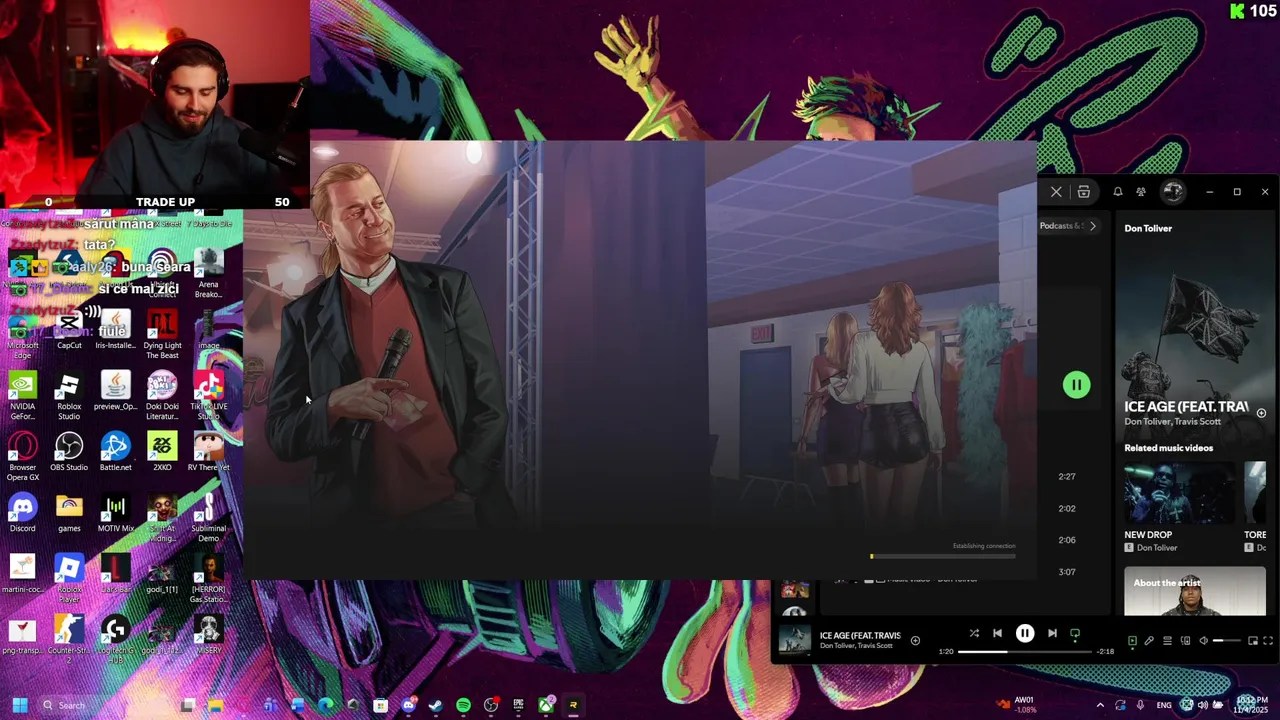This screenshot has height=720, width=1280.
Task: Open OBS Studio desktop shortcut
Action: coord(69,452)
